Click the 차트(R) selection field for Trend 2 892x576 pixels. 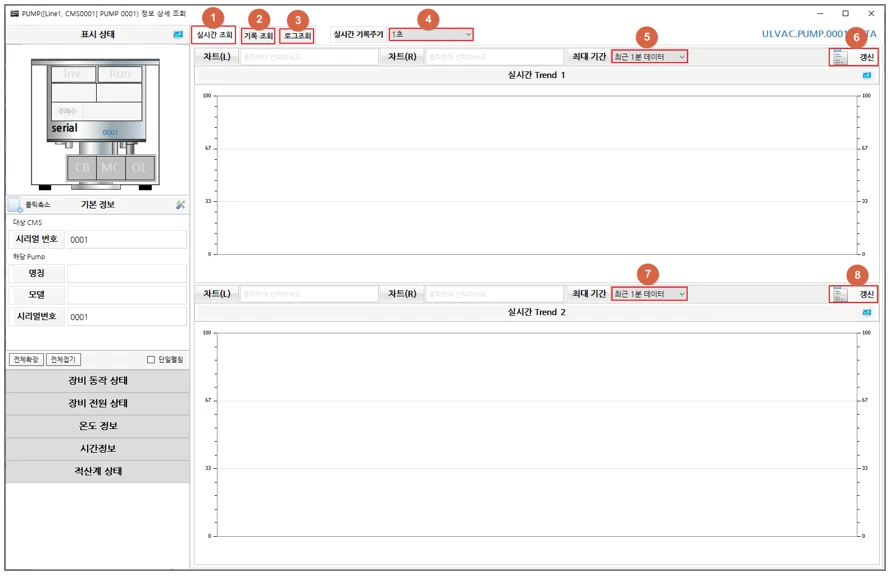tap(494, 294)
